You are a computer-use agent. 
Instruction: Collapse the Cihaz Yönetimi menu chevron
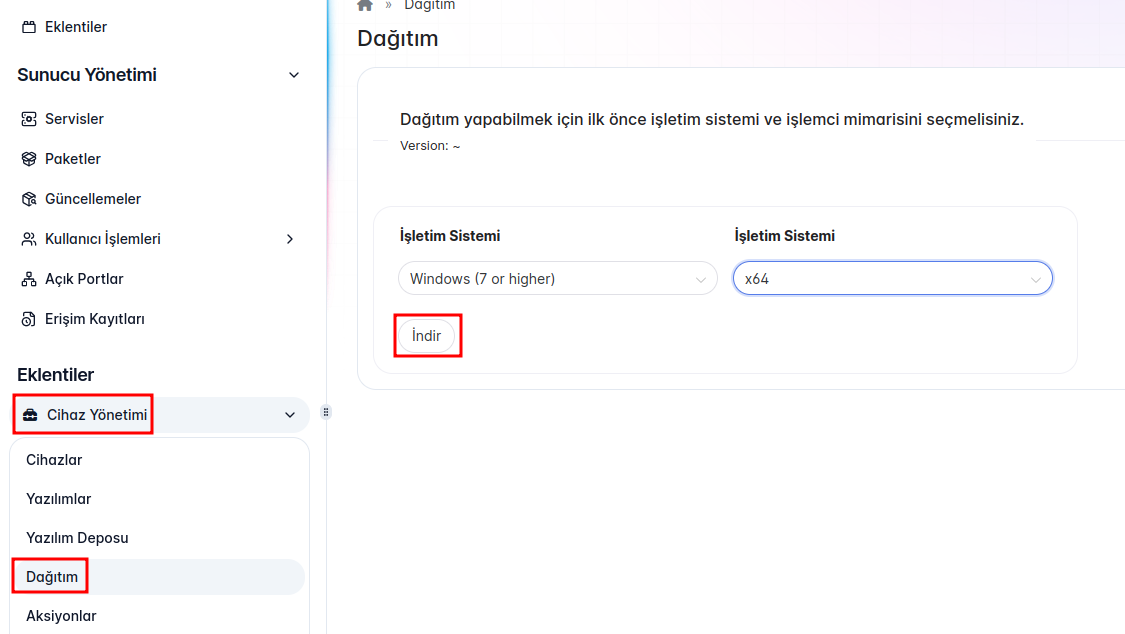[x=290, y=415]
